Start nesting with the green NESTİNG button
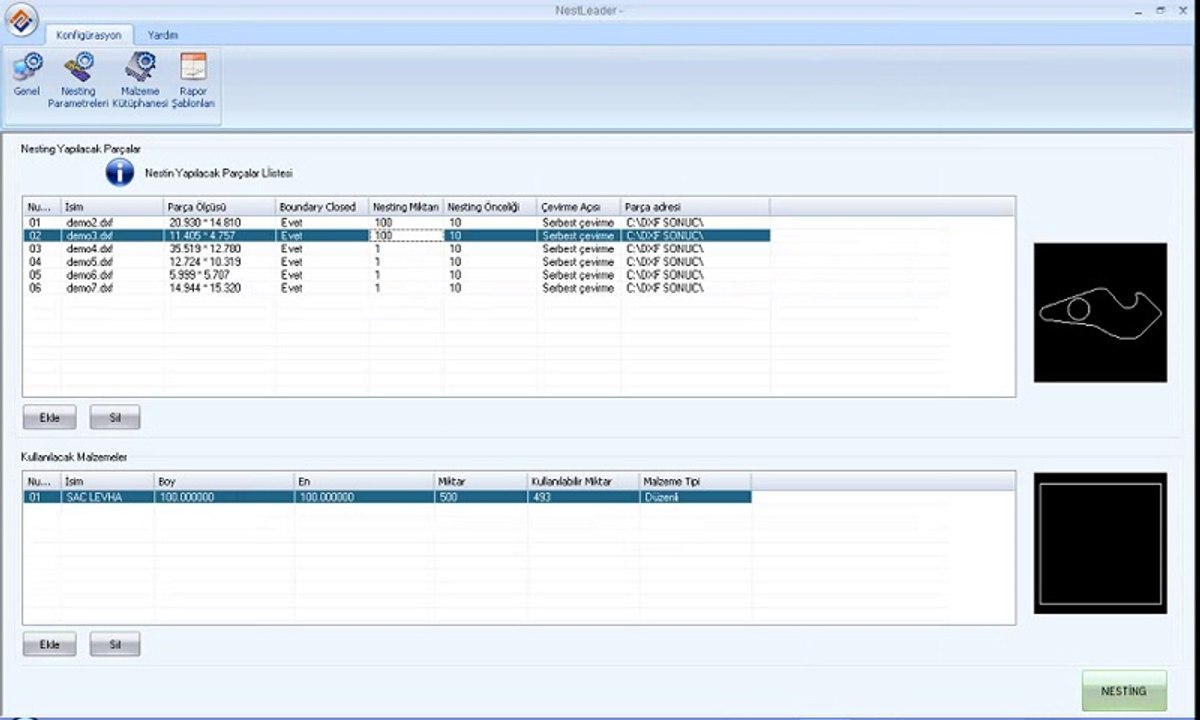 click(x=1124, y=691)
